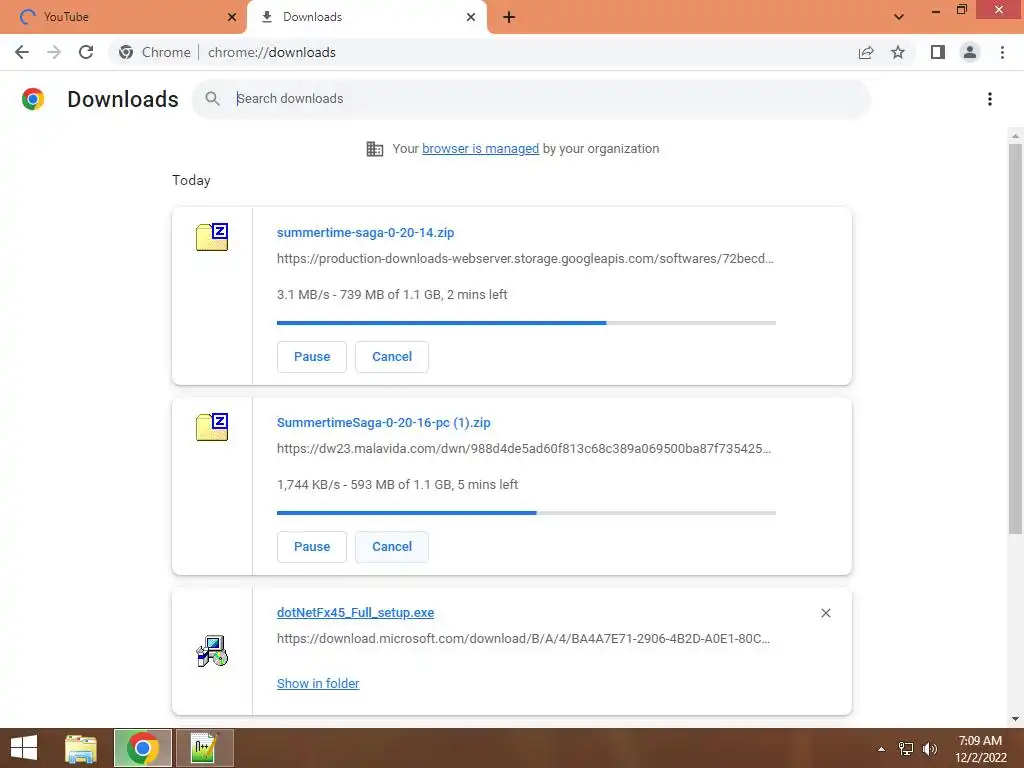
Task: Open Downloads page more actions menu
Action: 990,99
